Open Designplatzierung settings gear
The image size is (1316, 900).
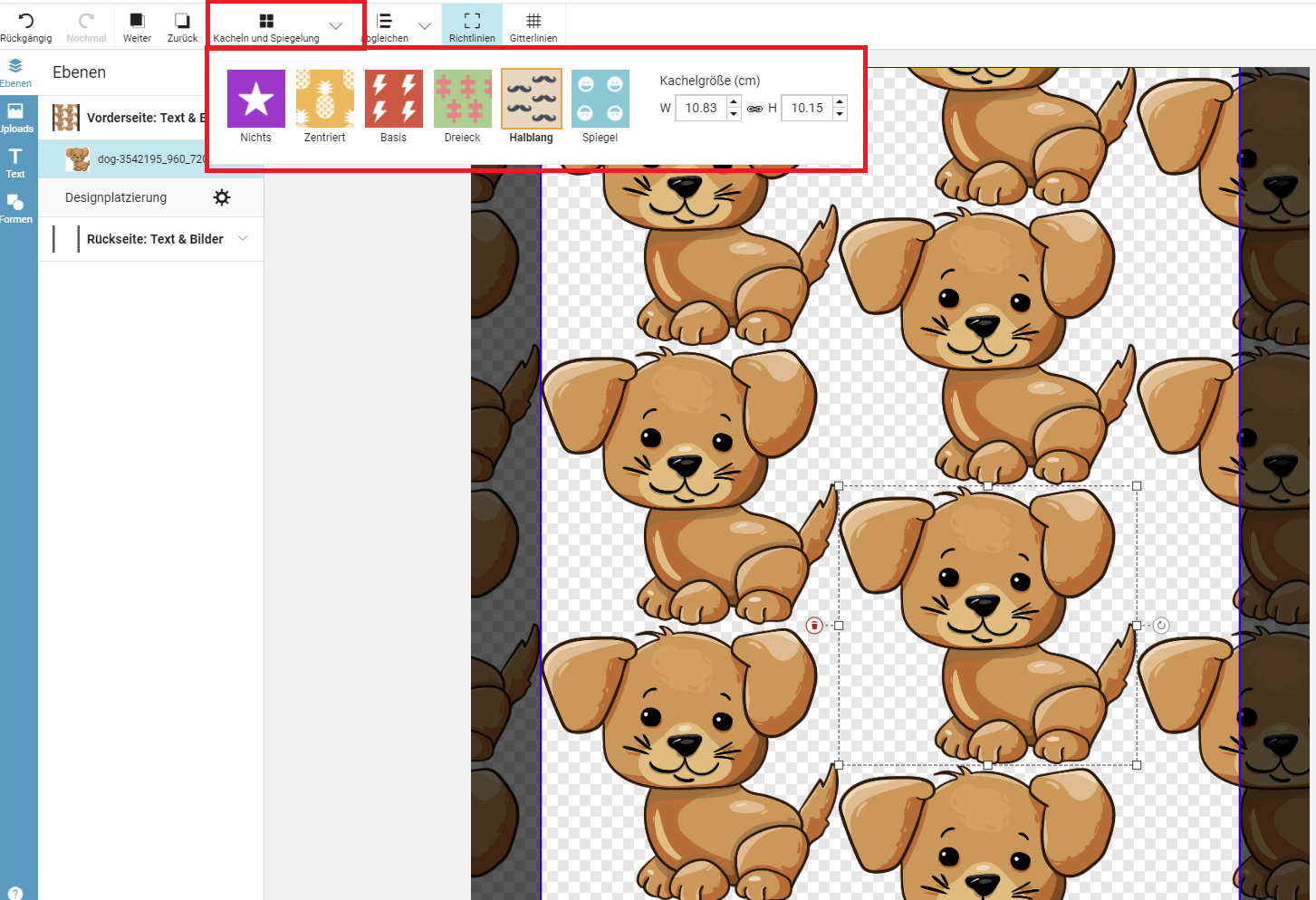click(222, 197)
